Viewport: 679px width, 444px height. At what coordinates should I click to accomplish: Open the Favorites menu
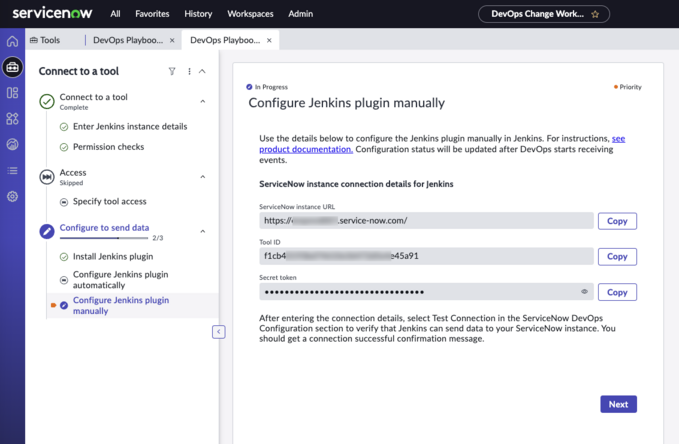pos(152,14)
